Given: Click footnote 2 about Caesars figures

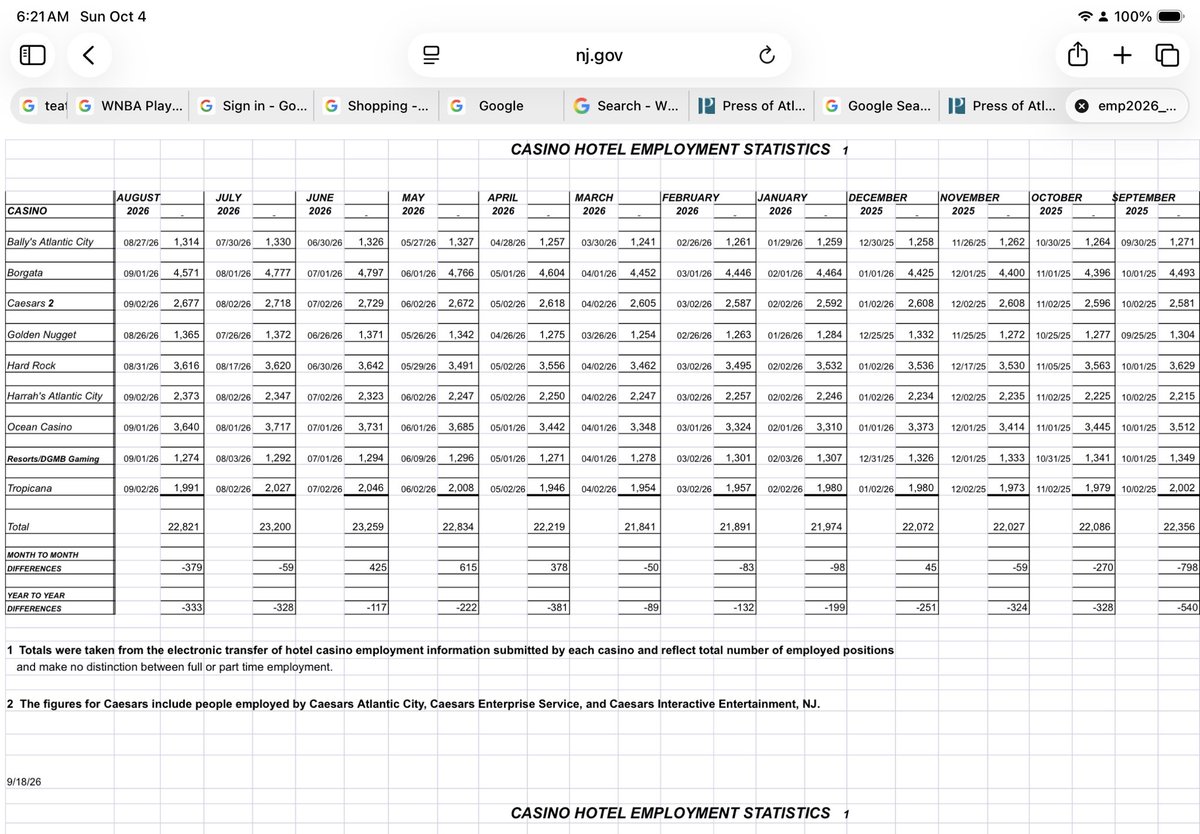Looking at the screenshot, I should (413, 704).
